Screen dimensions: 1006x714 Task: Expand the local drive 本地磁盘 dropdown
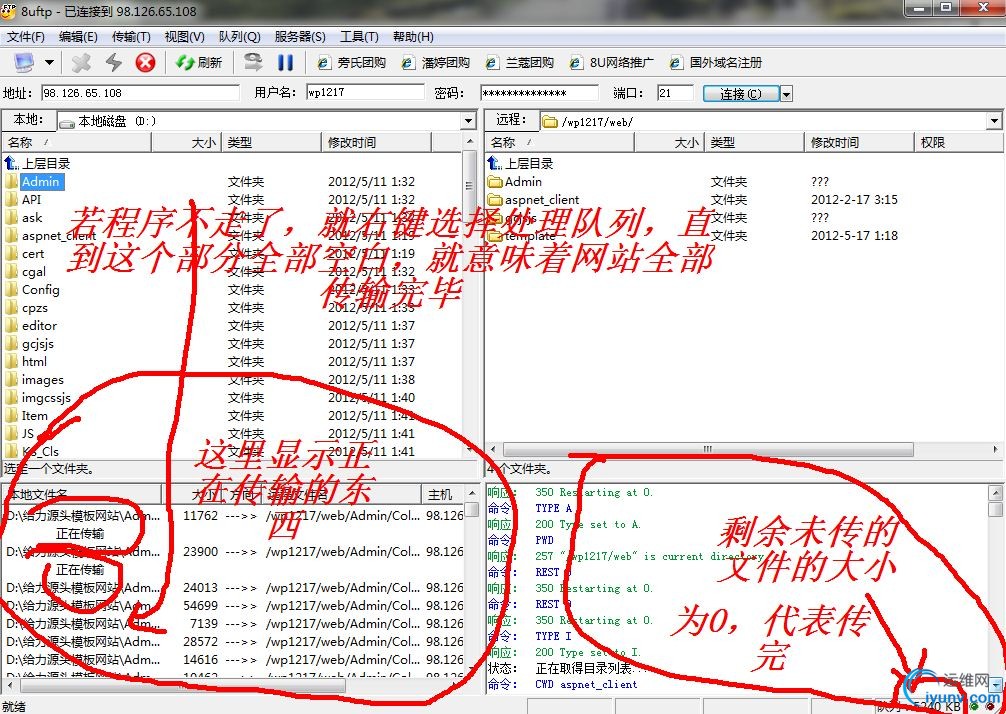click(468, 121)
